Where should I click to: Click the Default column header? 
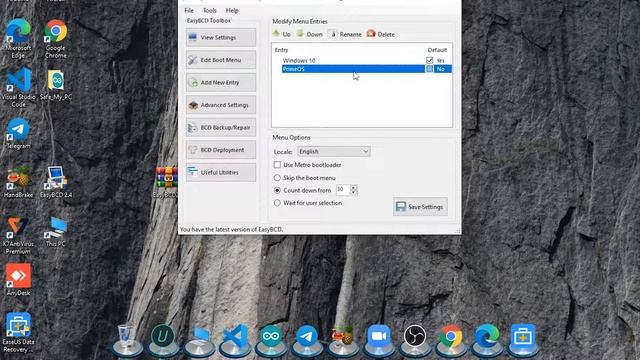(x=437, y=50)
